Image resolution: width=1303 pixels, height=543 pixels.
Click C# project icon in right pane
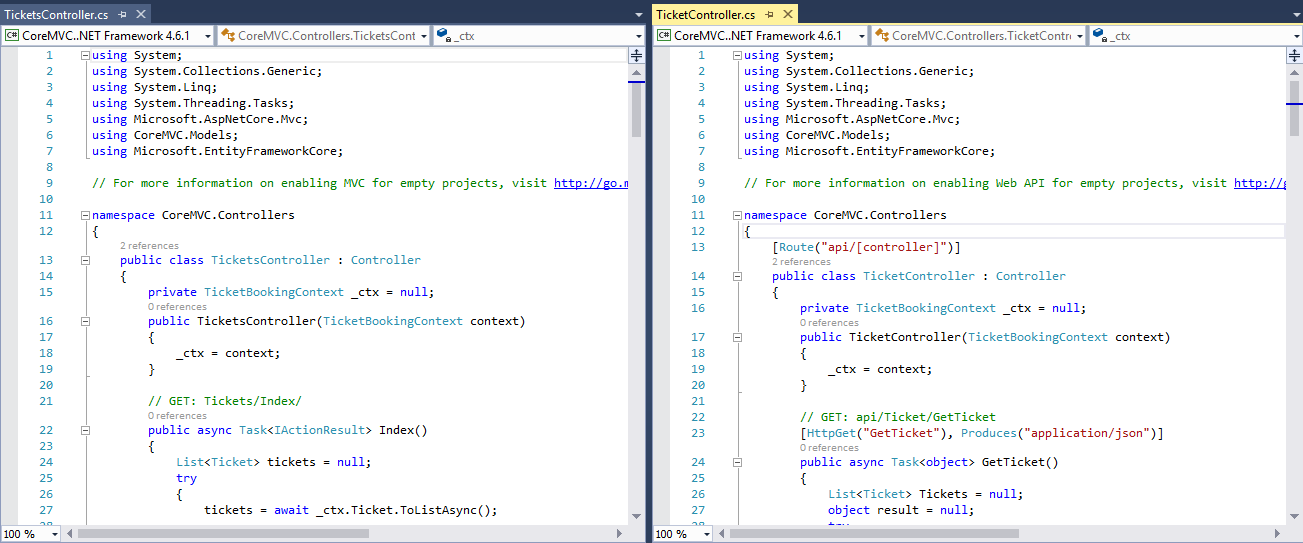tap(665, 35)
